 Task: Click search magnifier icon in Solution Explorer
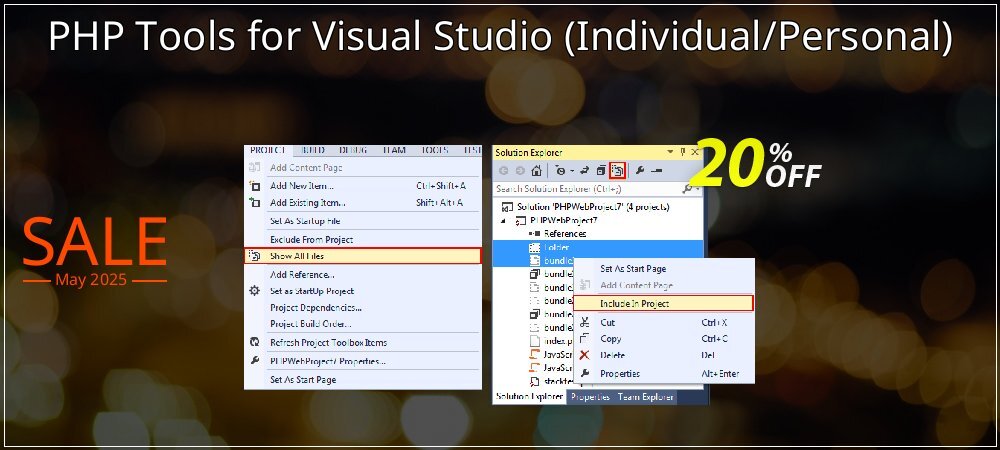(689, 189)
